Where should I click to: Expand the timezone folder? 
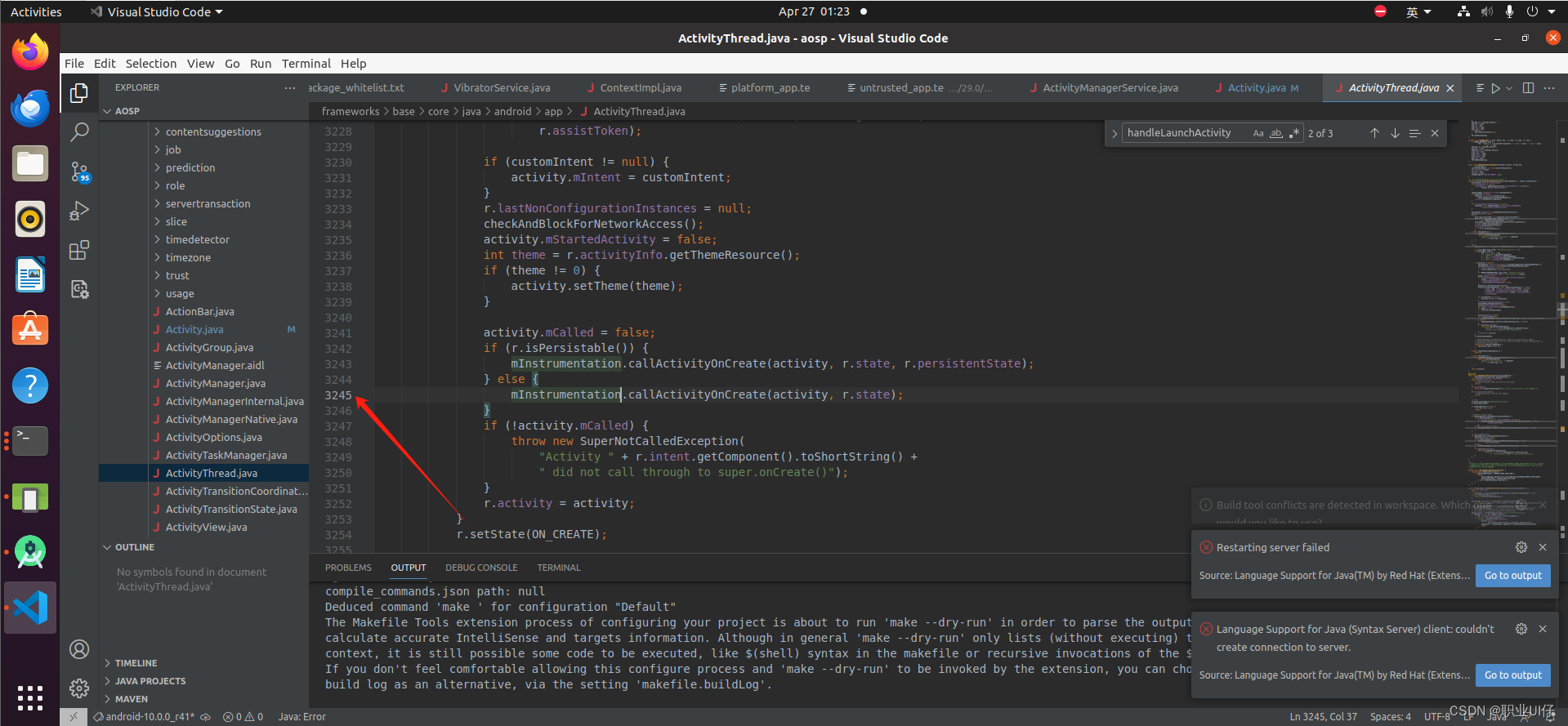point(188,257)
